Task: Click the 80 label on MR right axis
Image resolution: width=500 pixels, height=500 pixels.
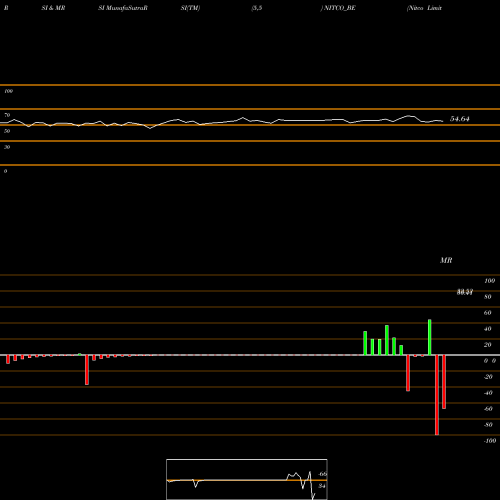Action: [487, 297]
